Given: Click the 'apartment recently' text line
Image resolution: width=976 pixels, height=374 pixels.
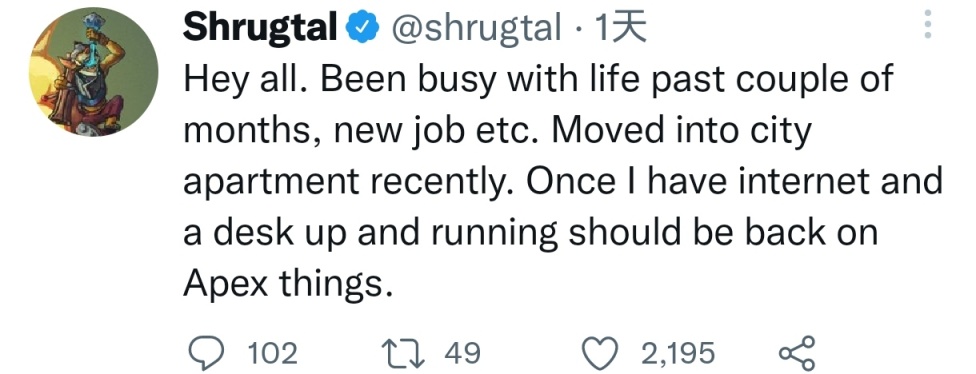Looking at the screenshot, I should point(563,183).
